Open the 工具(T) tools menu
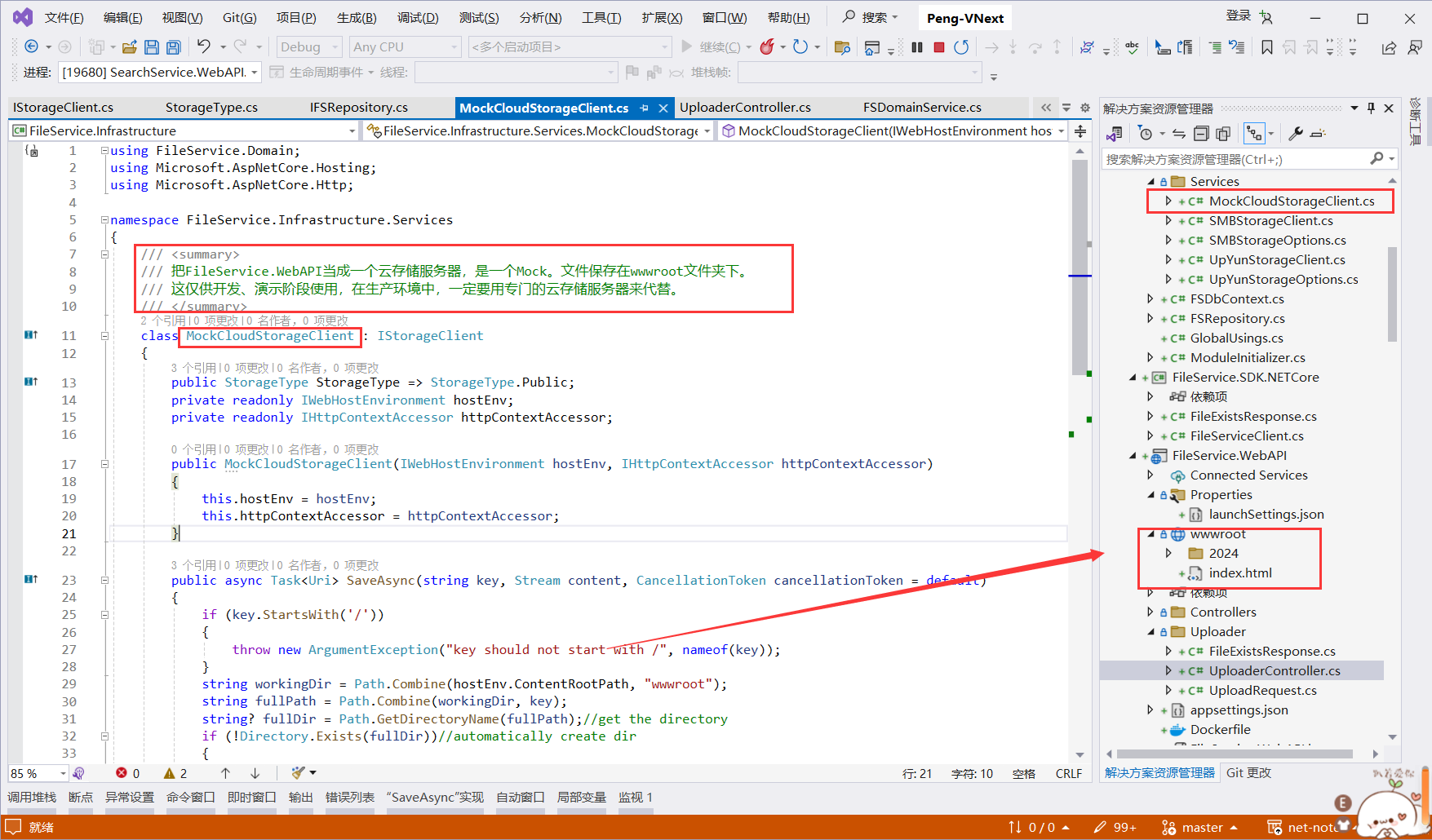Image resolution: width=1432 pixels, height=840 pixels. tap(601, 18)
